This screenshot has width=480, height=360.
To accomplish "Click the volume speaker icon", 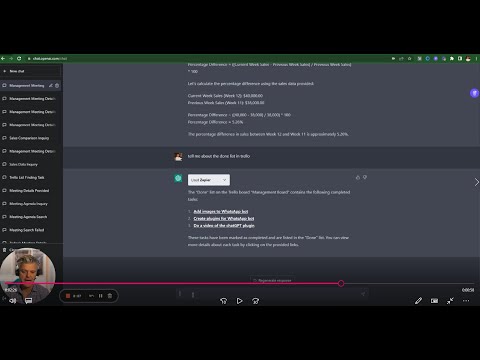I will (13, 301).
